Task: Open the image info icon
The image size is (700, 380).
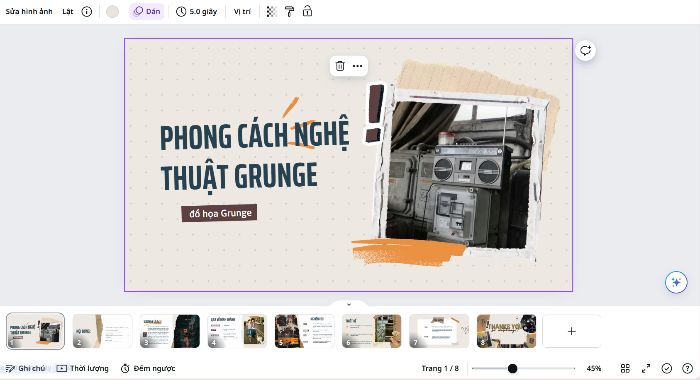Action: [87, 12]
